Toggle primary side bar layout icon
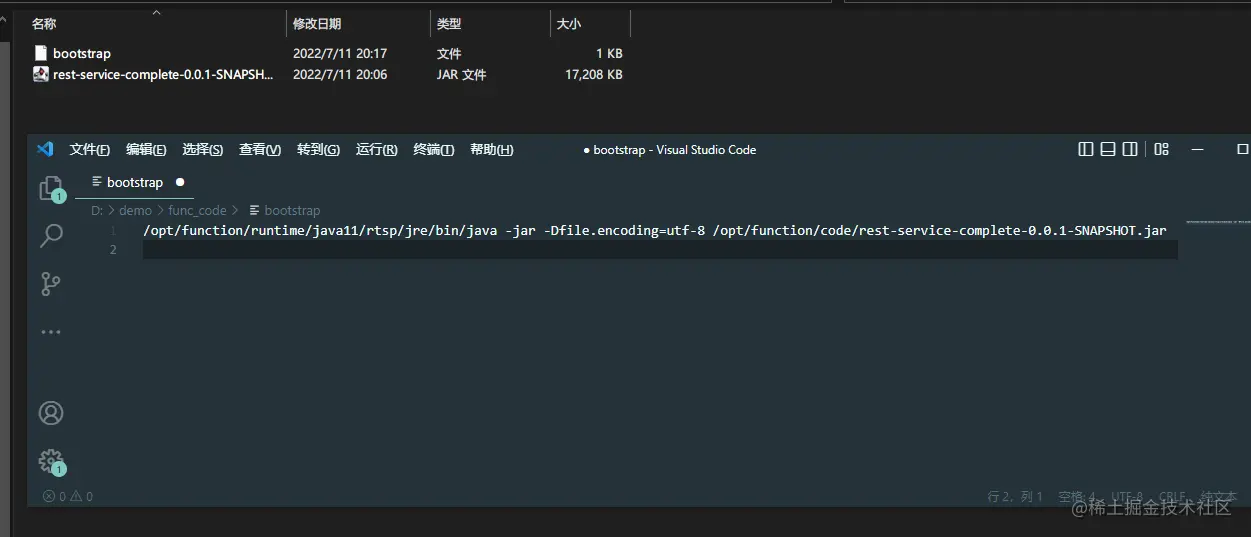This screenshot has width=1251, height=537. point(1086,149)
